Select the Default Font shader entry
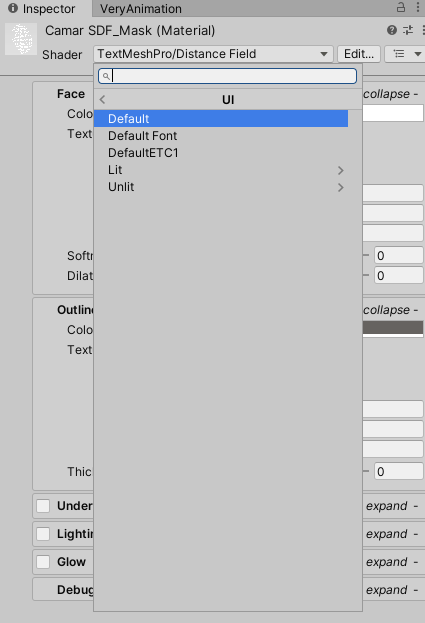 pyautogui.click(x=221, y=136)
